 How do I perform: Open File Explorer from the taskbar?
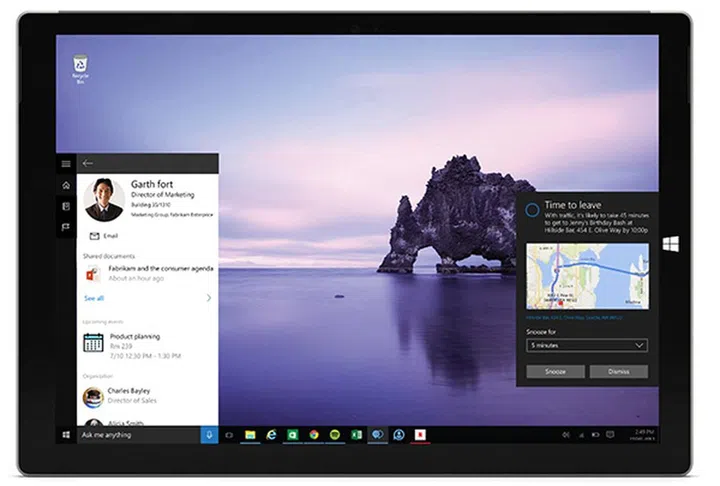(250, 435)
